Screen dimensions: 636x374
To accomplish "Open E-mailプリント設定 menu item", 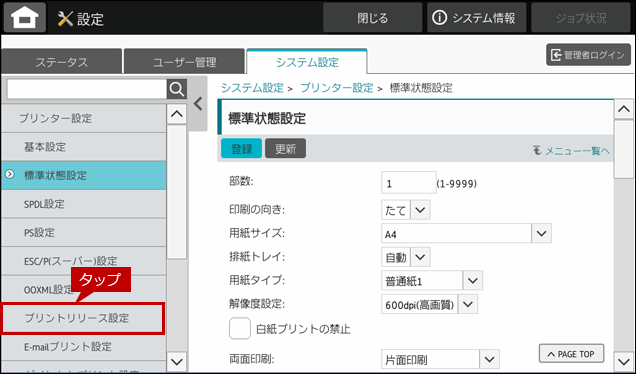I will pyautogui.click(x=84, y=346).
